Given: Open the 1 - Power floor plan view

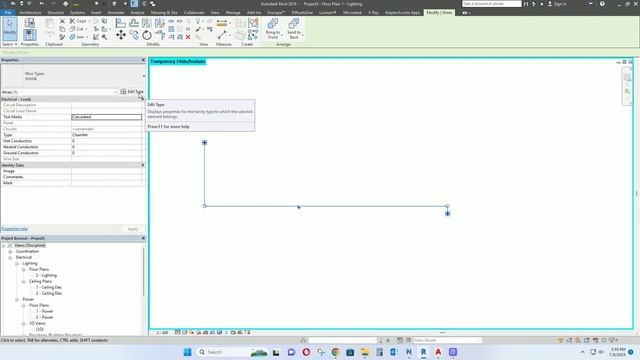Looking at the screenshot, I should click(44, 311).
